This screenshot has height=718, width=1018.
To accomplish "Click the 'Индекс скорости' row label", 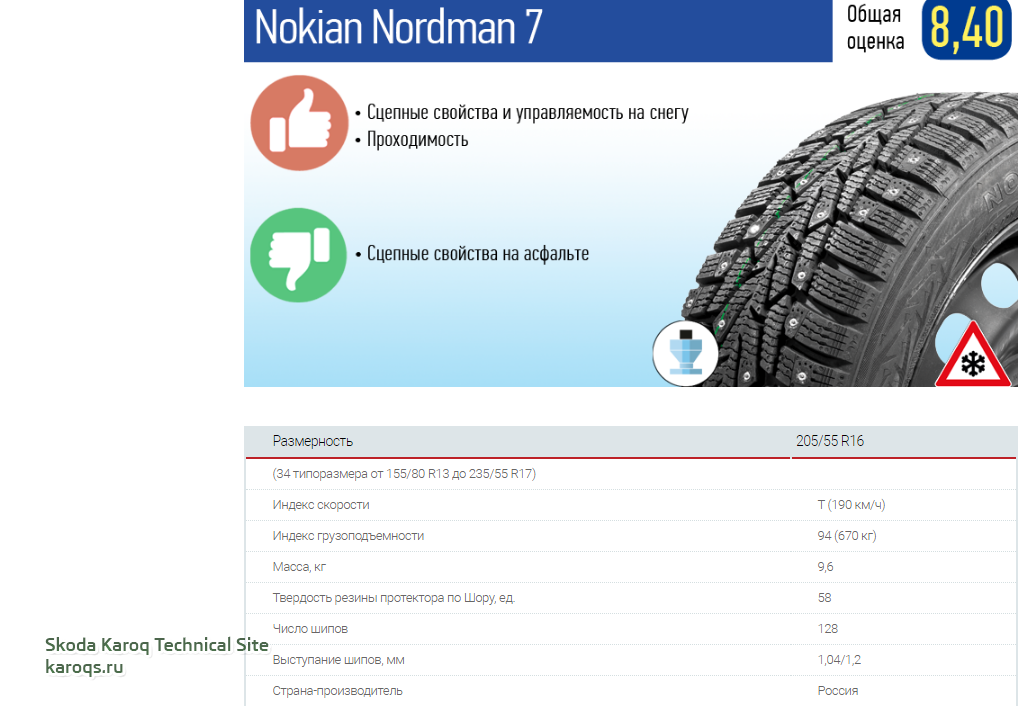I will tap(321, 505).
